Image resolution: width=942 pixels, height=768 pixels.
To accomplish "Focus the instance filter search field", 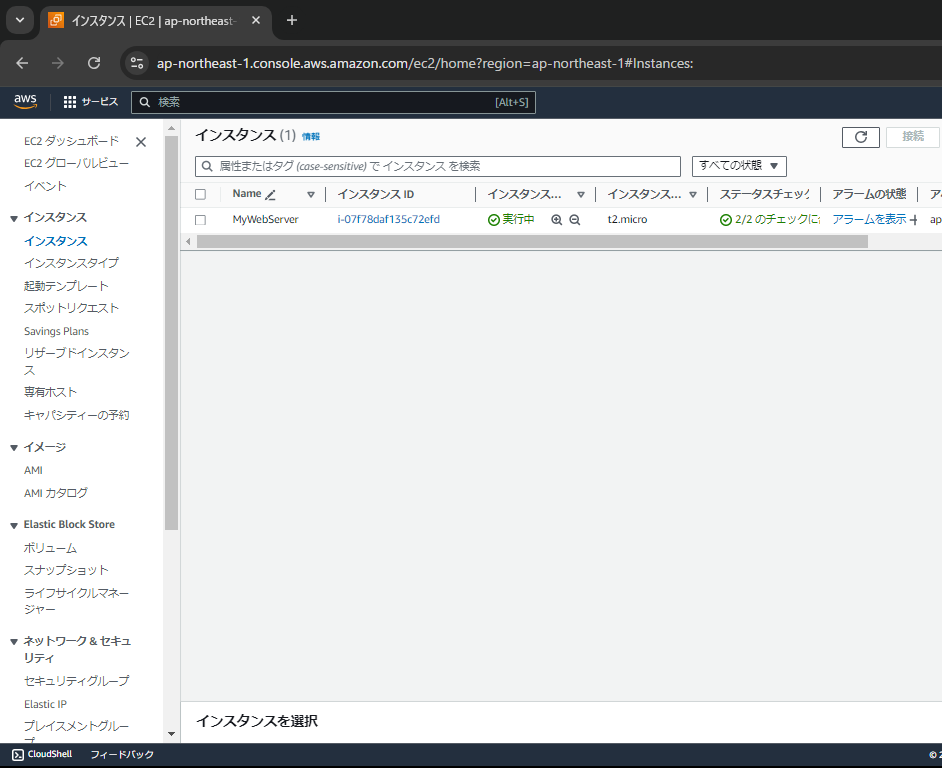I will (438, 166).
